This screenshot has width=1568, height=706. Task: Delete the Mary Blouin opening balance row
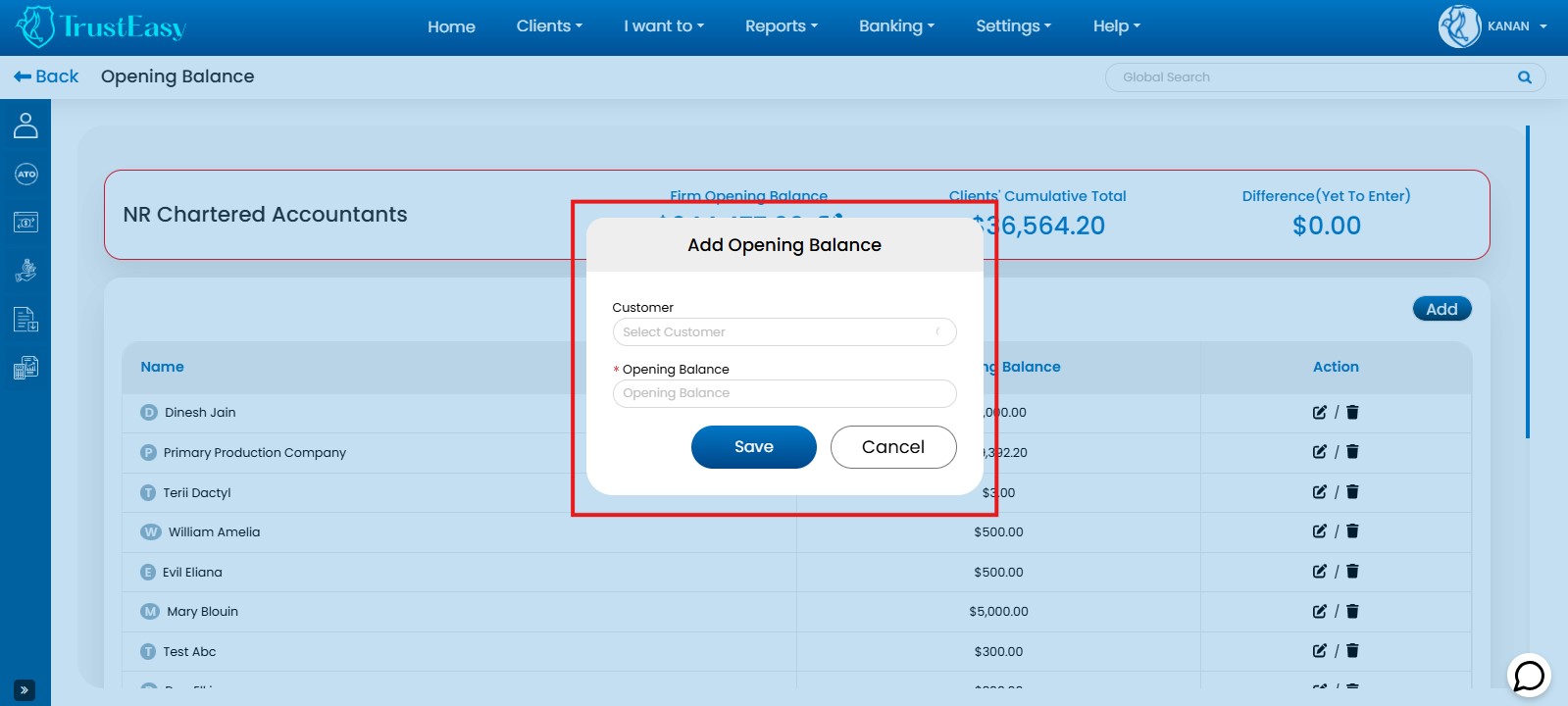tap(1352, 612)
